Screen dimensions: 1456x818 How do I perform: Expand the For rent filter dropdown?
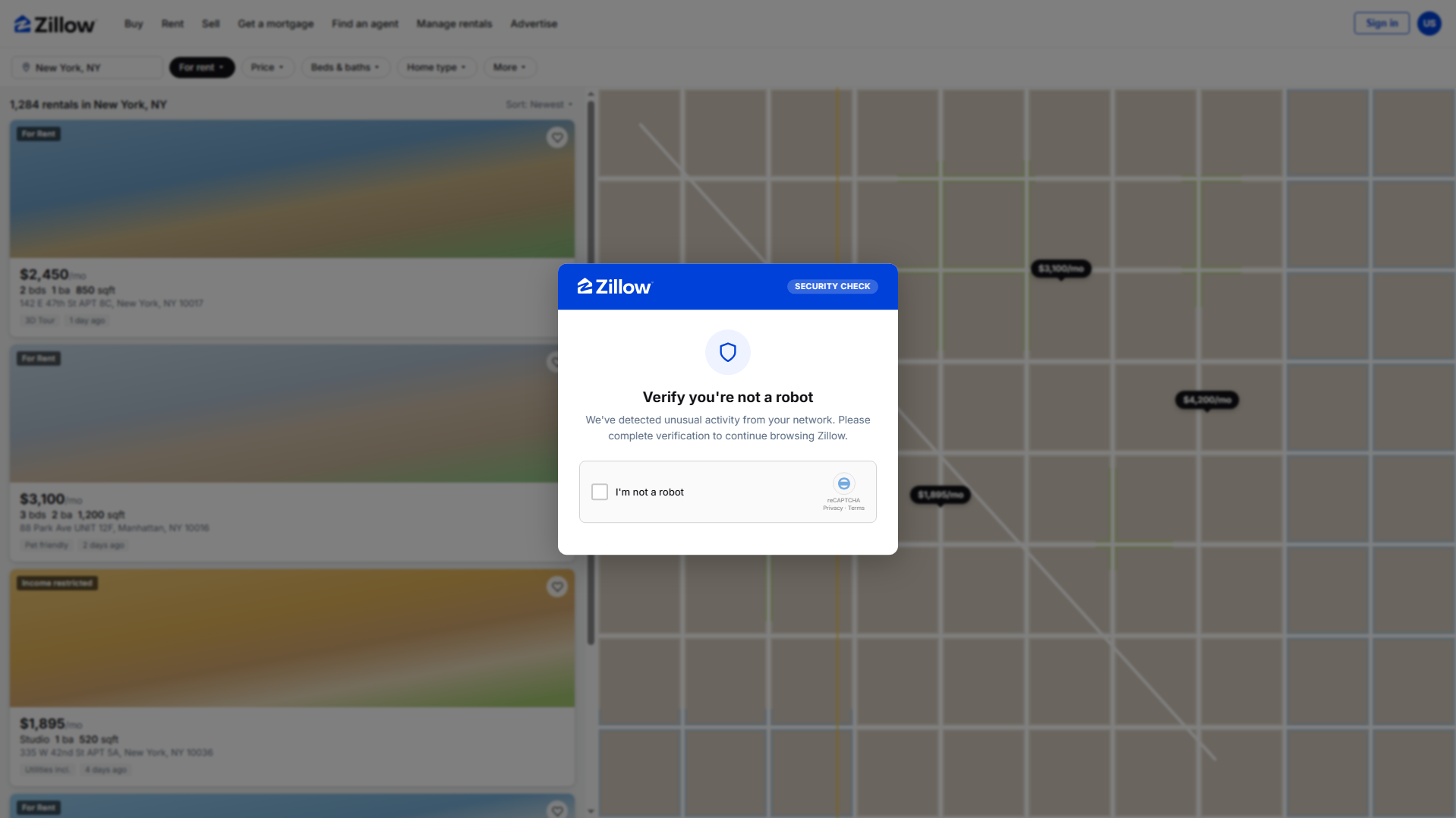(x=202, y=68)
